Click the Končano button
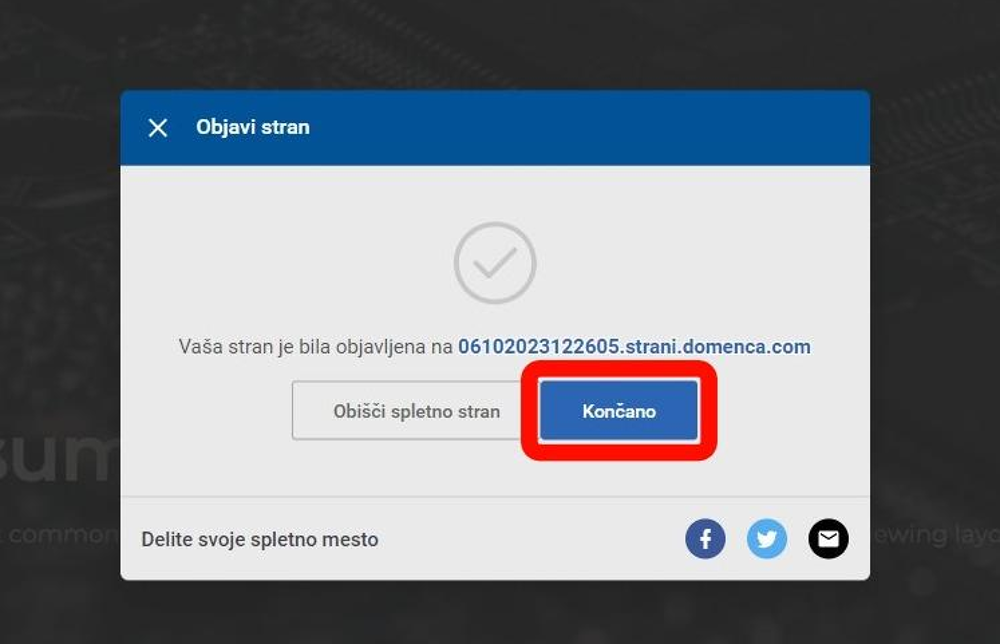 [x=619, y=411]
